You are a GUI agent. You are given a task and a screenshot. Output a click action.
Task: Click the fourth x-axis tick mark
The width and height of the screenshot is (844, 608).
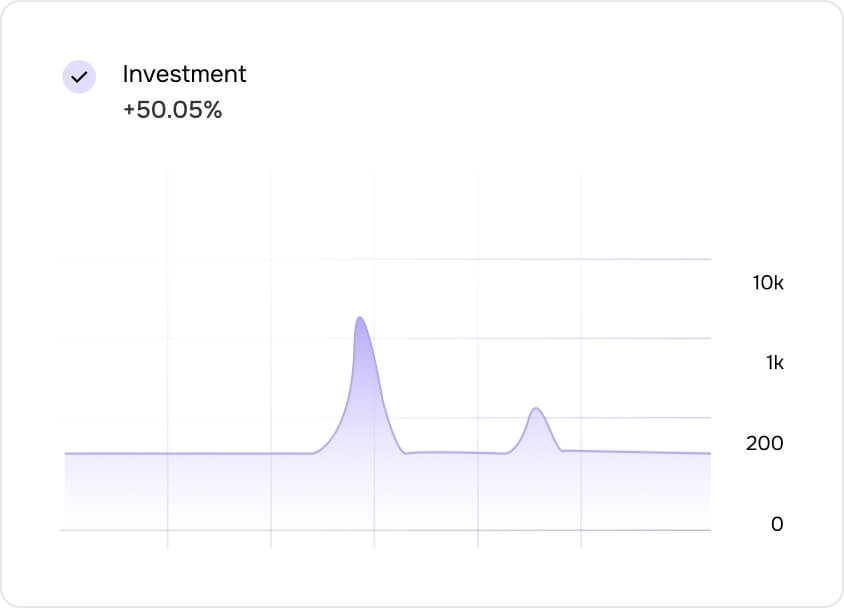point(478,538)
